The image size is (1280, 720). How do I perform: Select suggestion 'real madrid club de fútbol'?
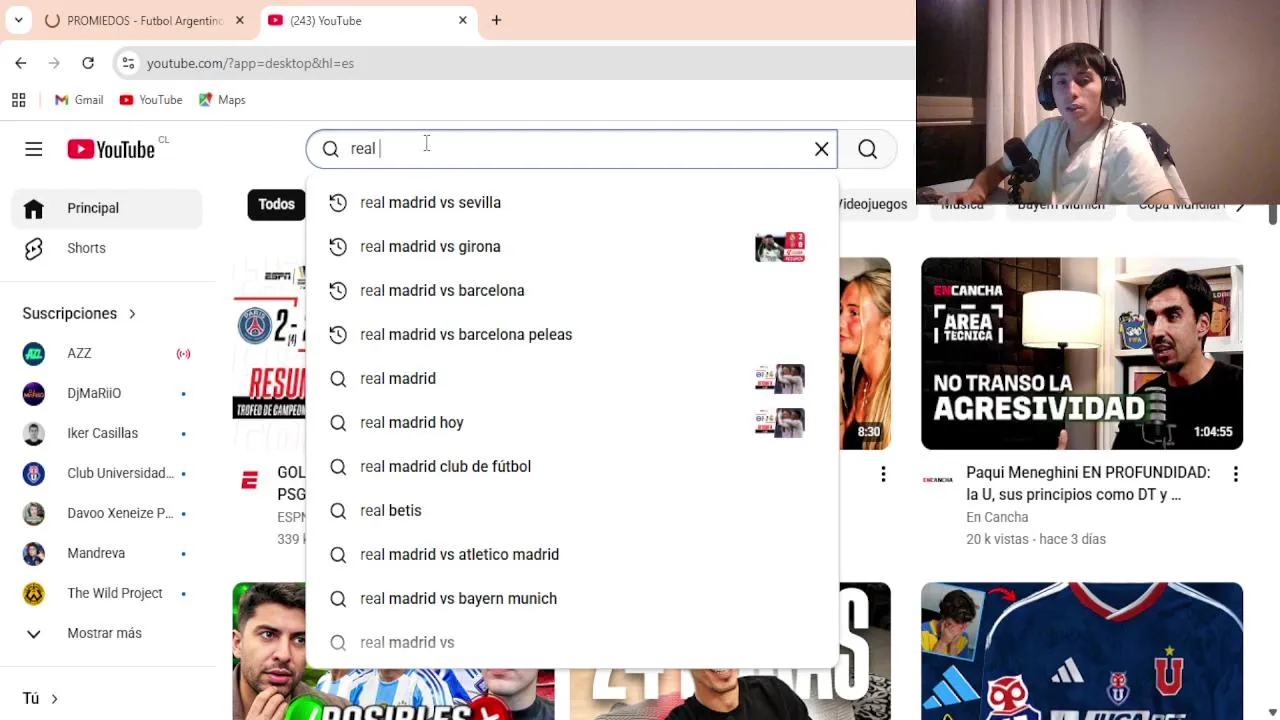tap(571, 466)
